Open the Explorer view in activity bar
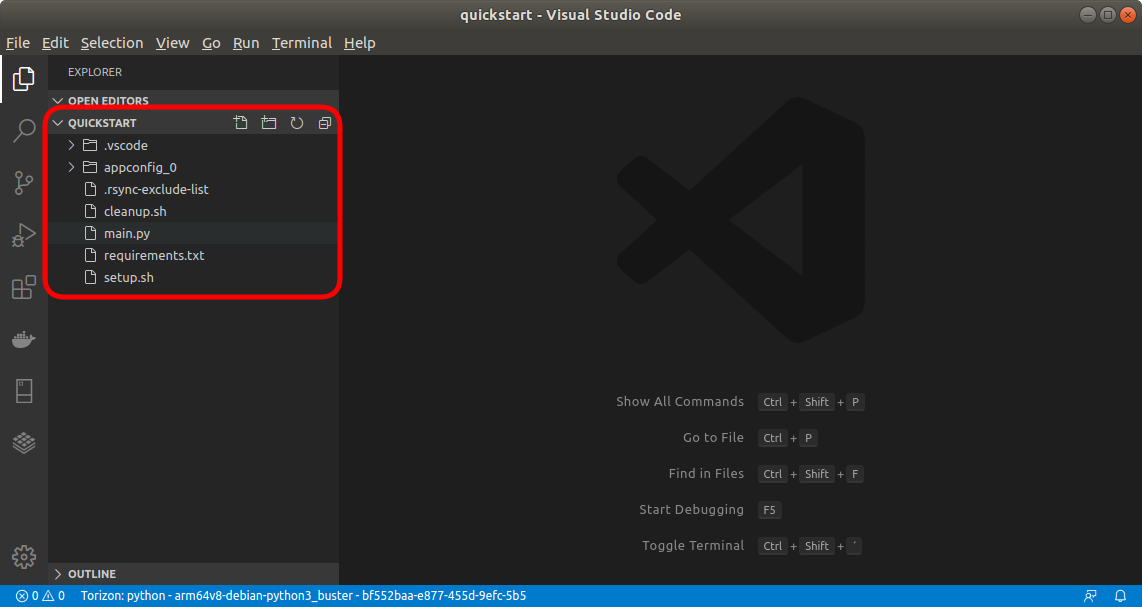 [24, 79]
